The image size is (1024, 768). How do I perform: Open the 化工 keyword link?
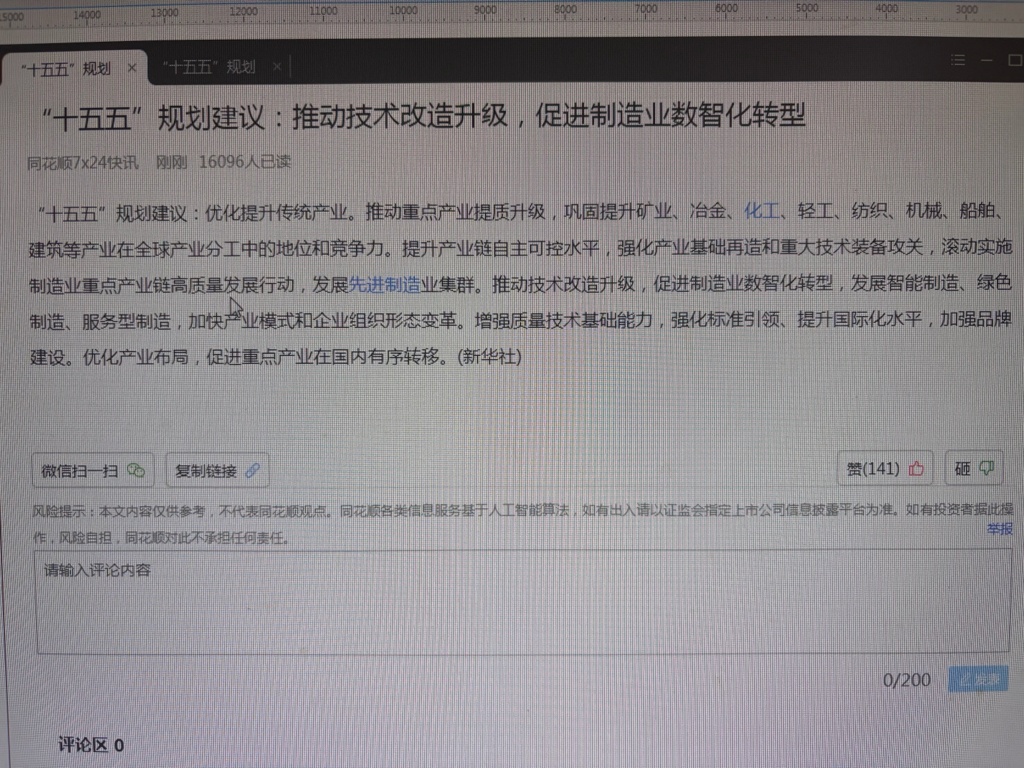click(x=761, y=211)
